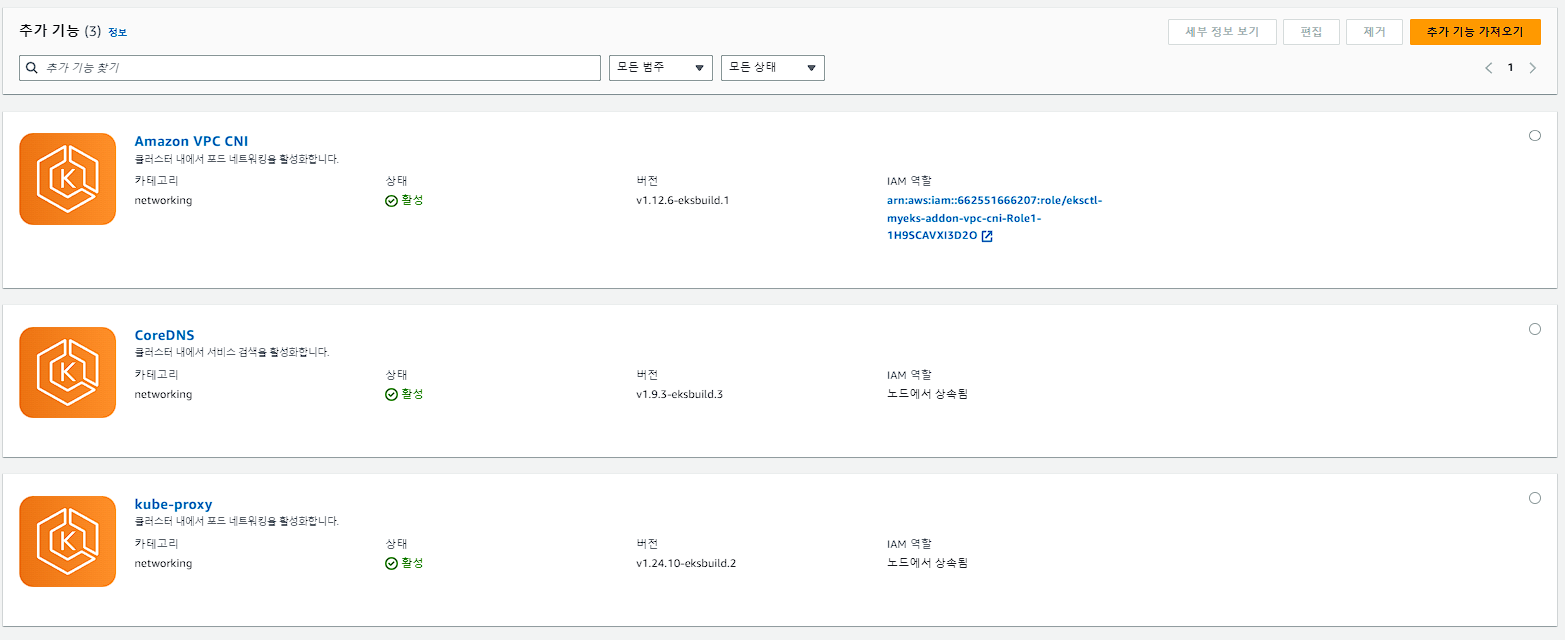
Task: Select the Amazon VPC CNI radio button
Action: (x=1535, y=136)
